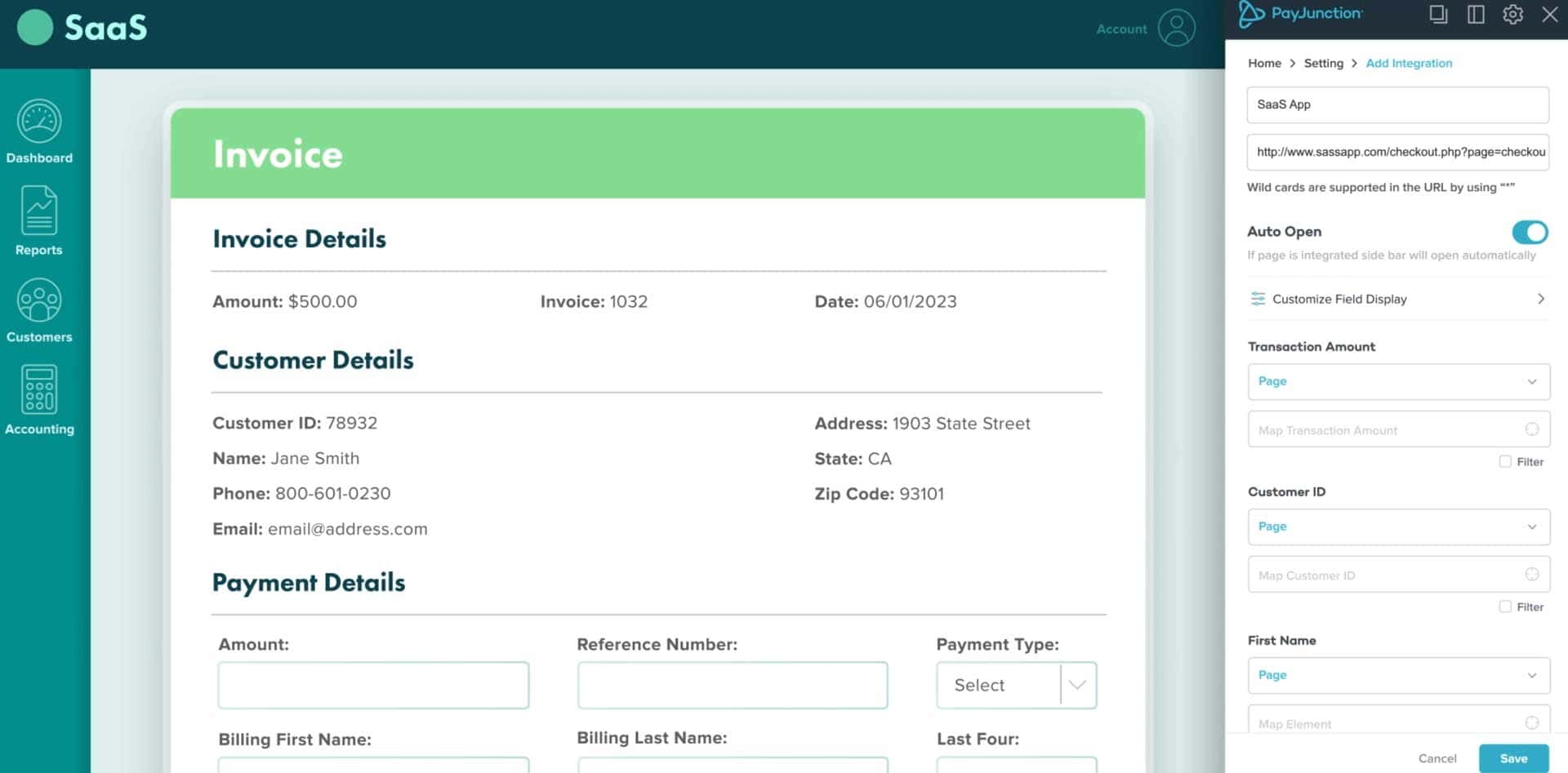This screenshot has height=773, width=1568.
Task: Click the Dashboard sidebar label
Action: [39, 158]
